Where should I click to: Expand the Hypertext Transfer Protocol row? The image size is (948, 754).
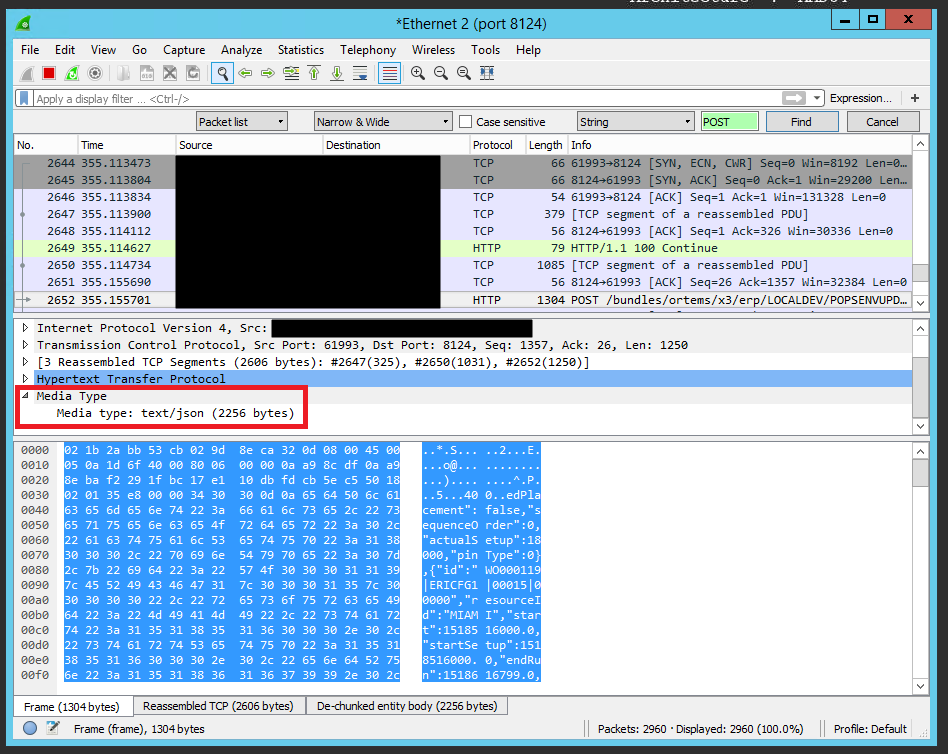click(x=25, y=379)
